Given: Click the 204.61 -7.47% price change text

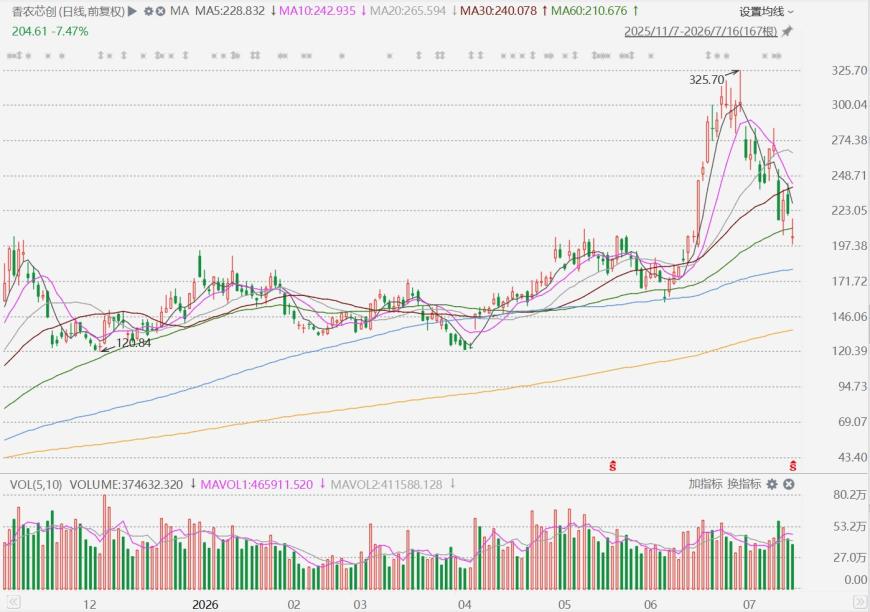Looking at the screenshot, I should click(x=50, y=32).
